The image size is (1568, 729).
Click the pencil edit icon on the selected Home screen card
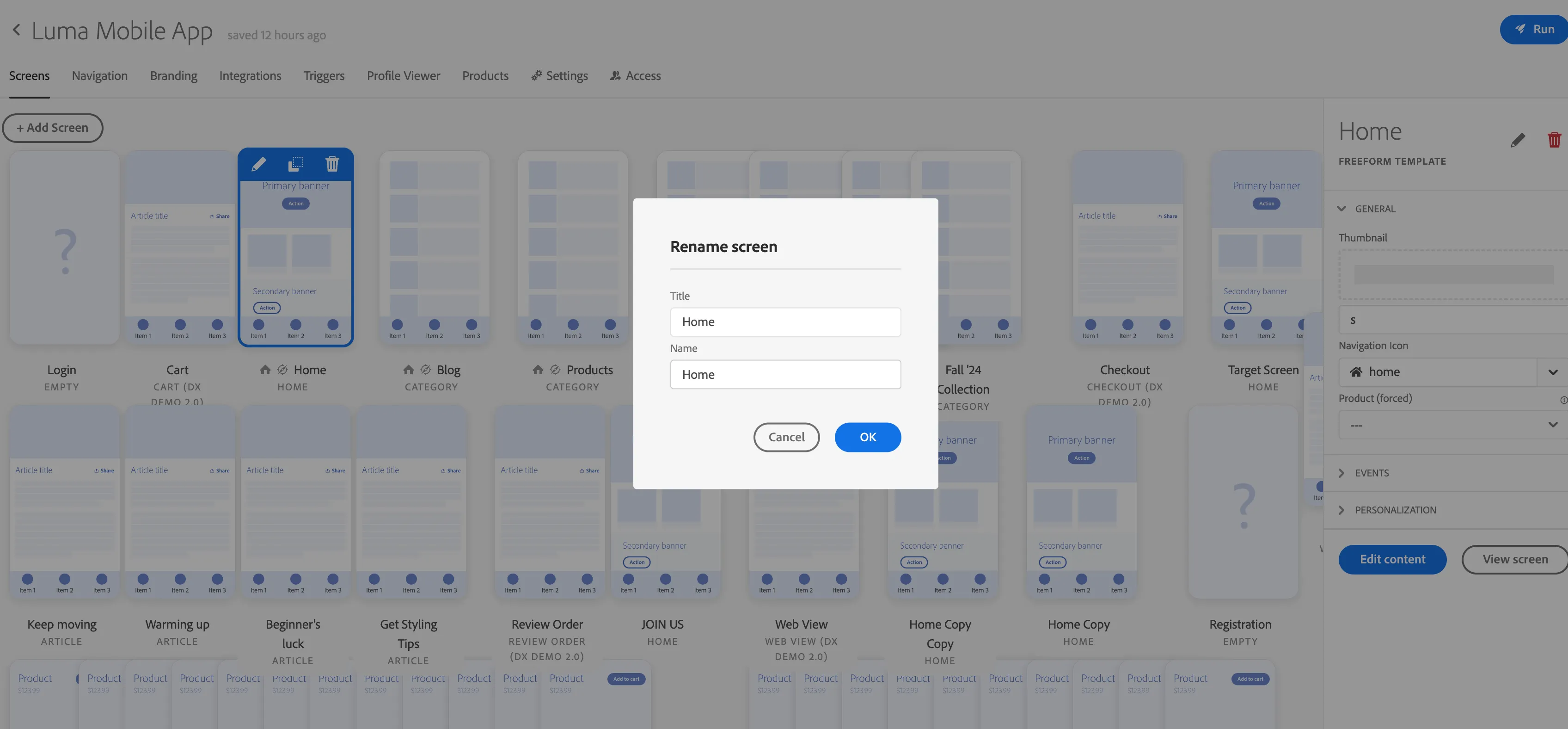[x=259, y=163]
